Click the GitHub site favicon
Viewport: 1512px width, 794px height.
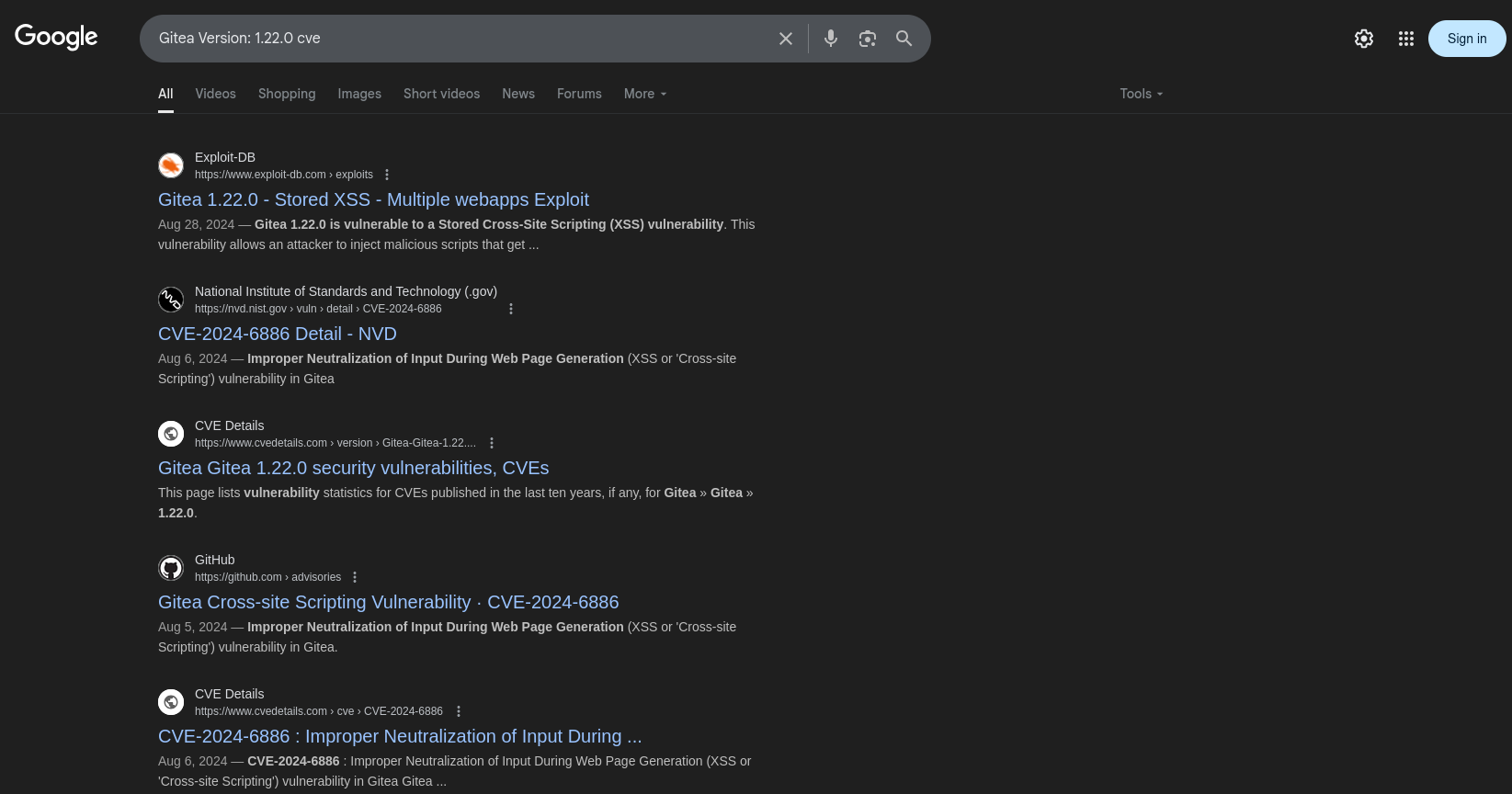click(171, 568)
